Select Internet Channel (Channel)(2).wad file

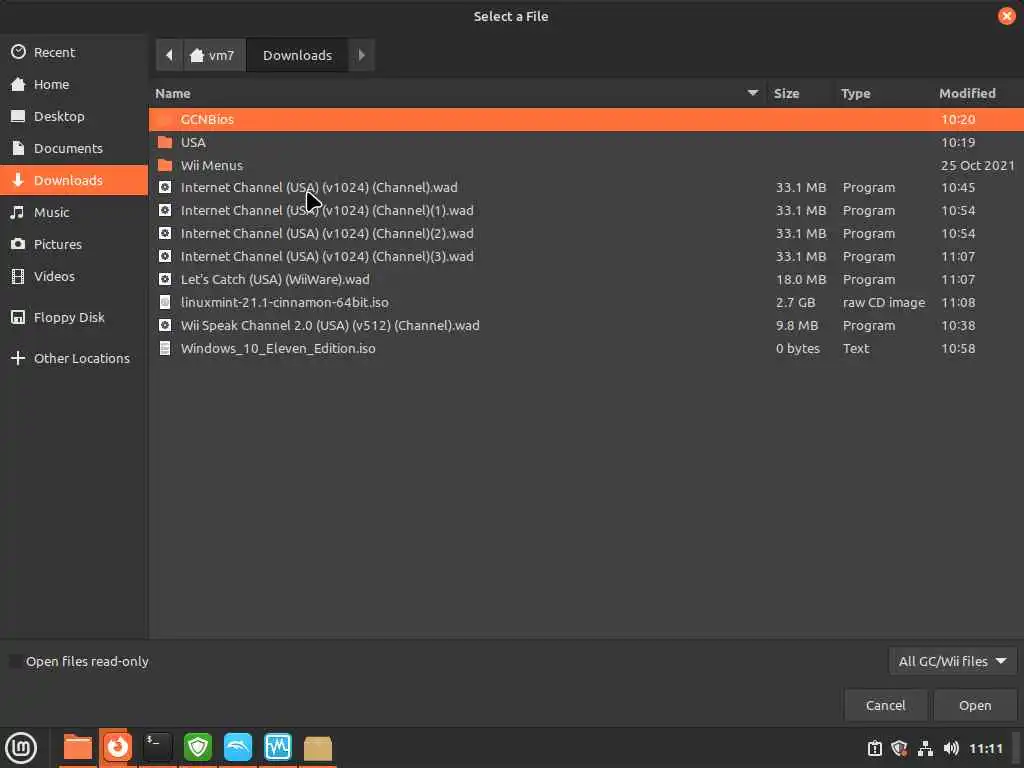pyautogui.click(x=586, y=233)
